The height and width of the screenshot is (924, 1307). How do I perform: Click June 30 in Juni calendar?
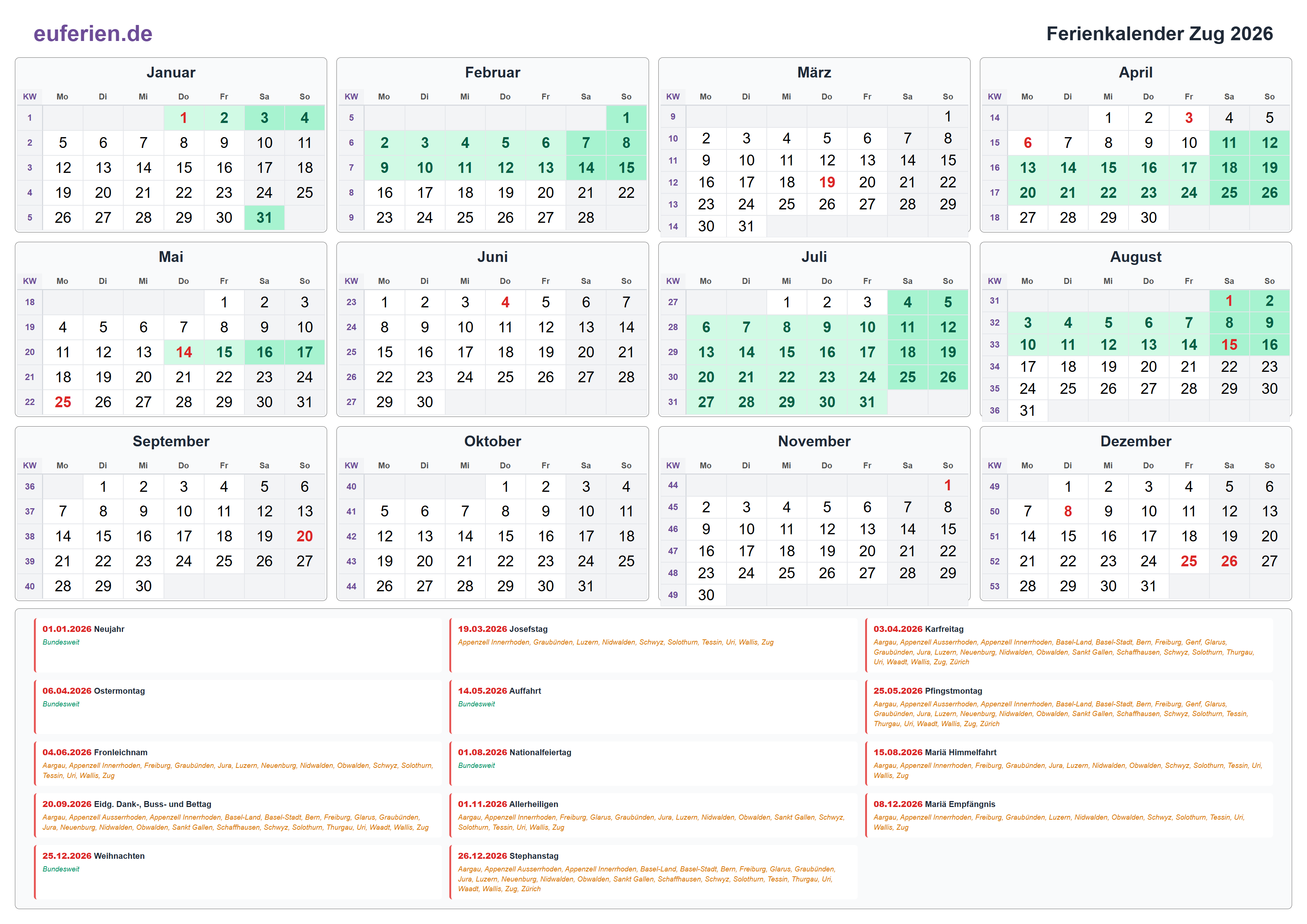425,402
